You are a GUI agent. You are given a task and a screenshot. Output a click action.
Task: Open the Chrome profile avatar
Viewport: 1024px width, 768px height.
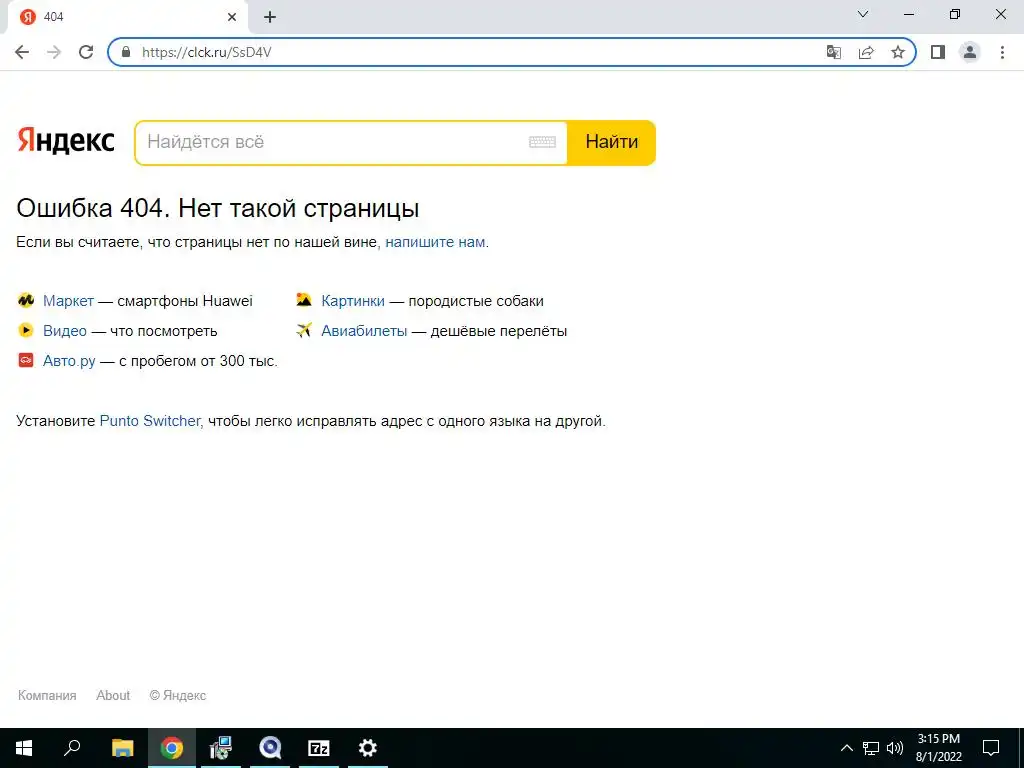[970, 52]
